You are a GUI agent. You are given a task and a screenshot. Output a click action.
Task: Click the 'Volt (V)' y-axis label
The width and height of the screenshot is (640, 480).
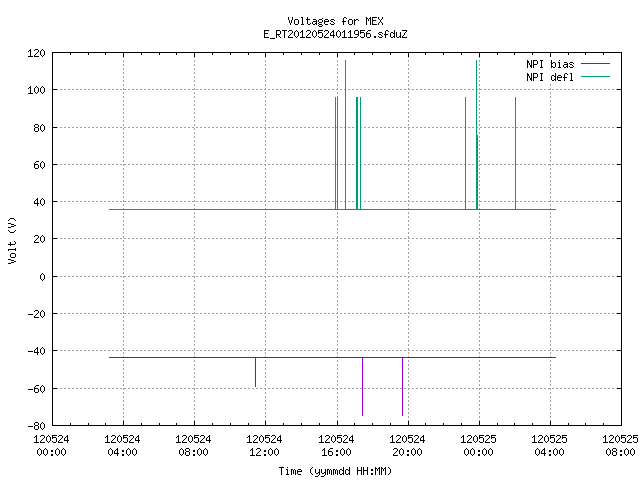coord(12,240)
